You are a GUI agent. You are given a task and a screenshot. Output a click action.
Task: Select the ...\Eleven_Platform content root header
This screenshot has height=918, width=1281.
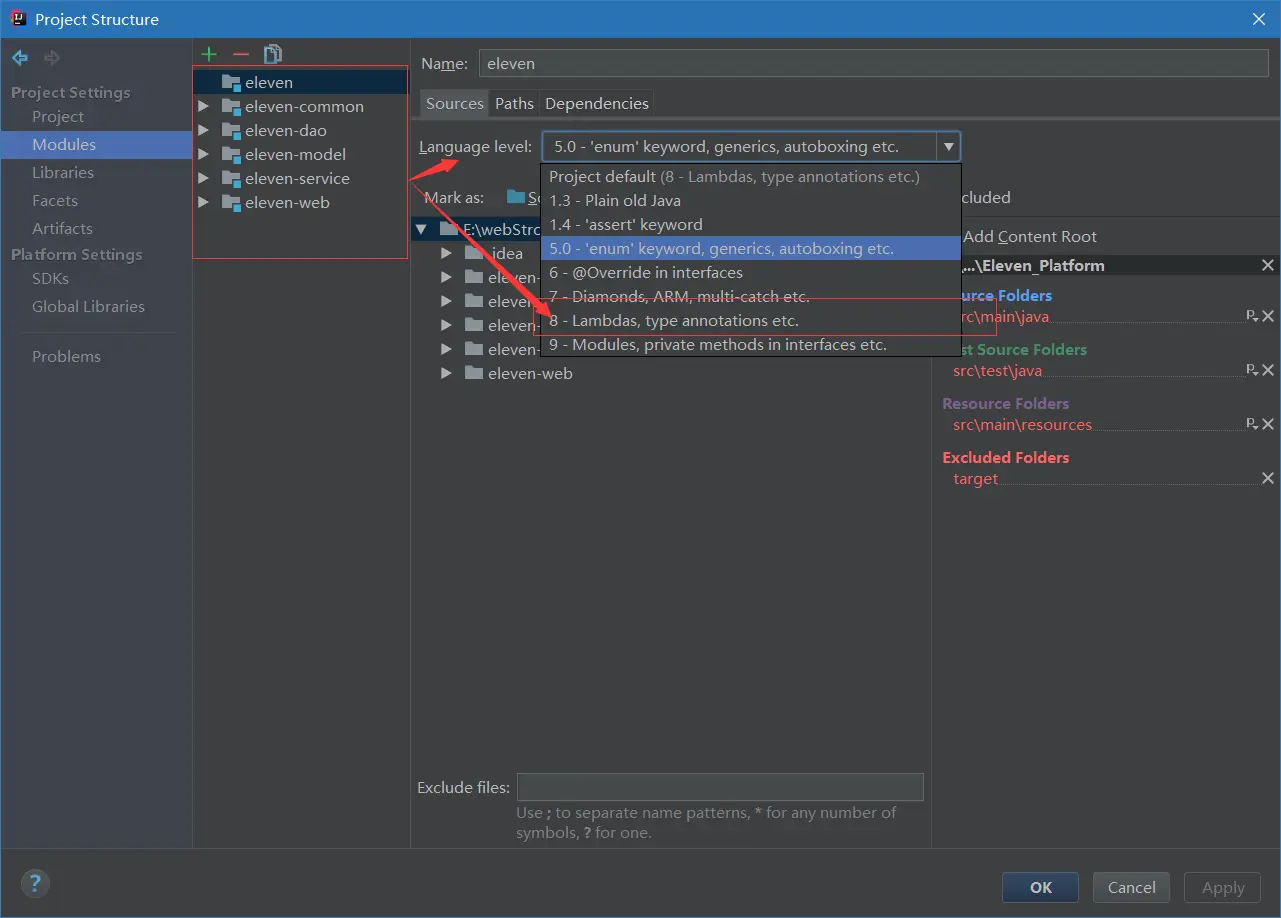tap(1033, 265)
